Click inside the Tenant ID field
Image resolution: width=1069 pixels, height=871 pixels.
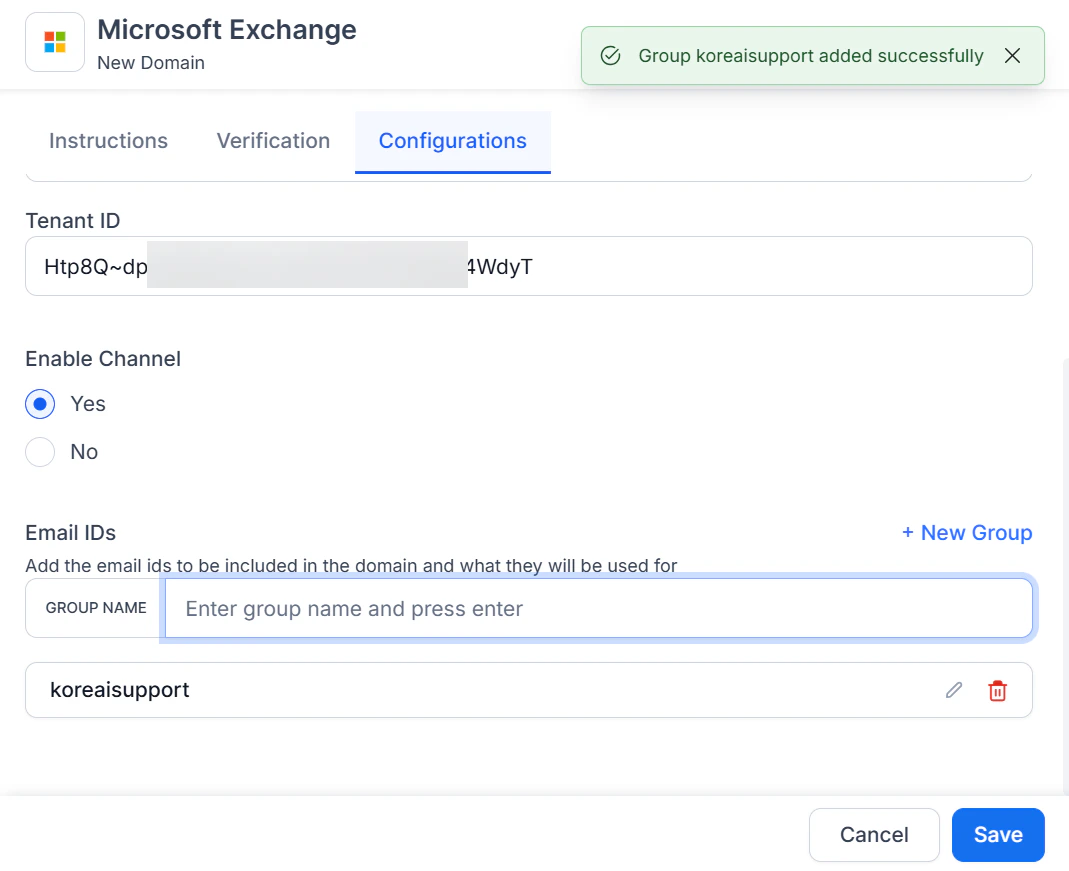(x=528, y=266)
